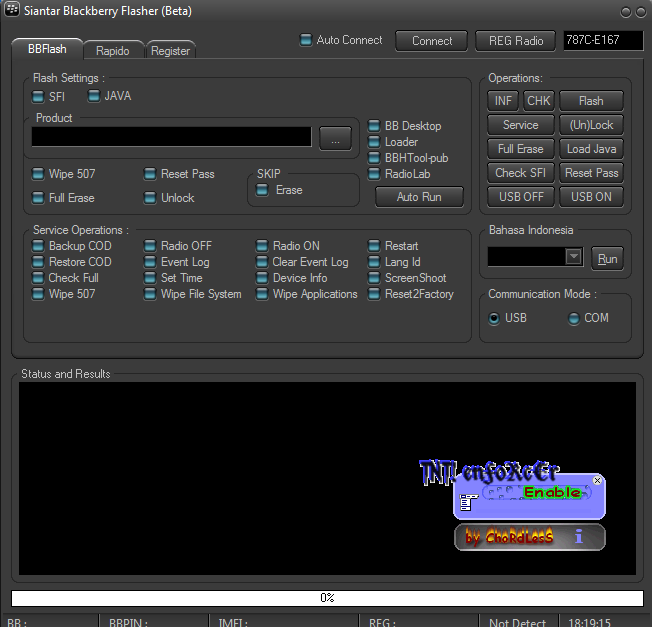Check the Event Log option
The height and width of the screenshot is (627, 652).
coord(150,262)
